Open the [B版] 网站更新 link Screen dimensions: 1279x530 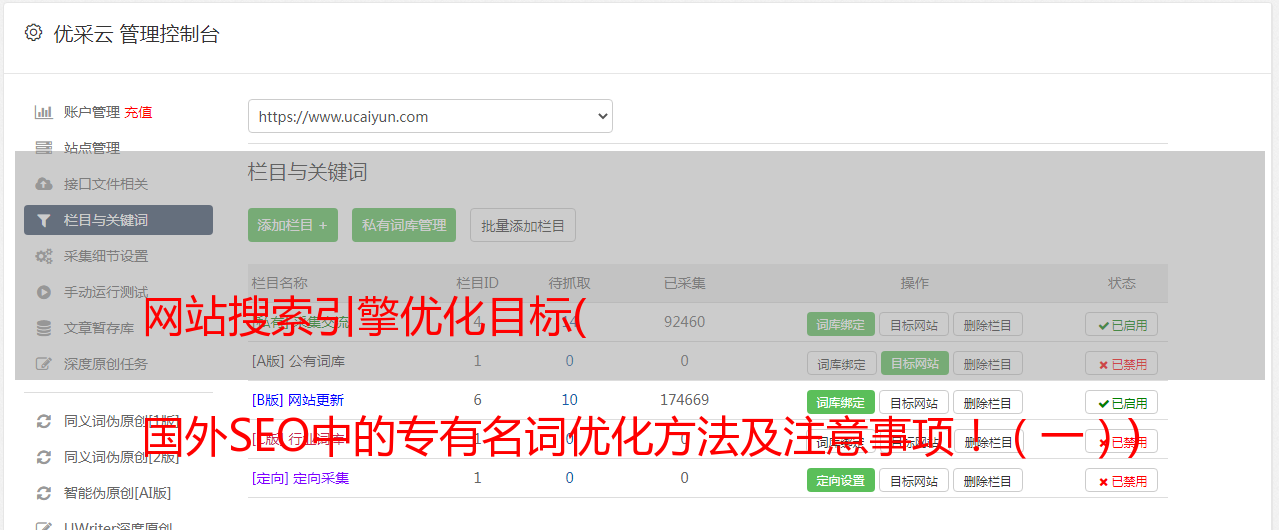pyautogui.click(x=298, y=400)
